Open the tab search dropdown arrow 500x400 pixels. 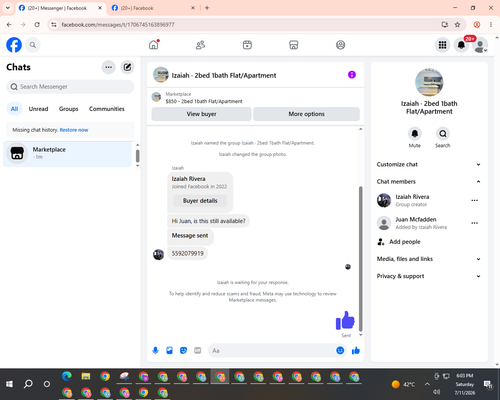click(x=8, y=8)
